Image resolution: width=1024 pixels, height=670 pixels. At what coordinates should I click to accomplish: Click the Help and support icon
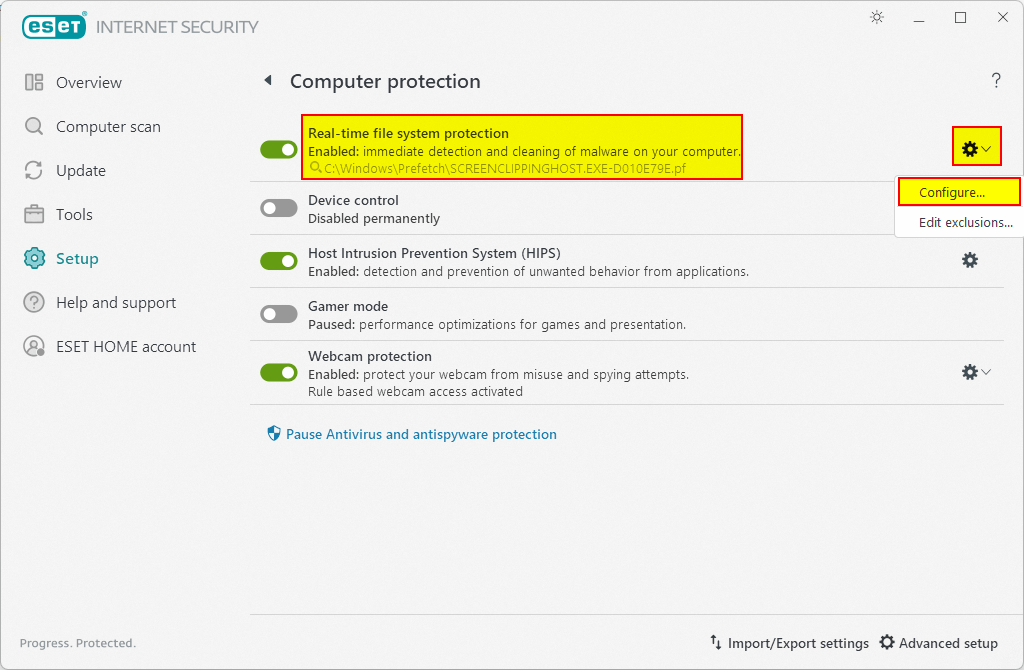click(34, 303)
